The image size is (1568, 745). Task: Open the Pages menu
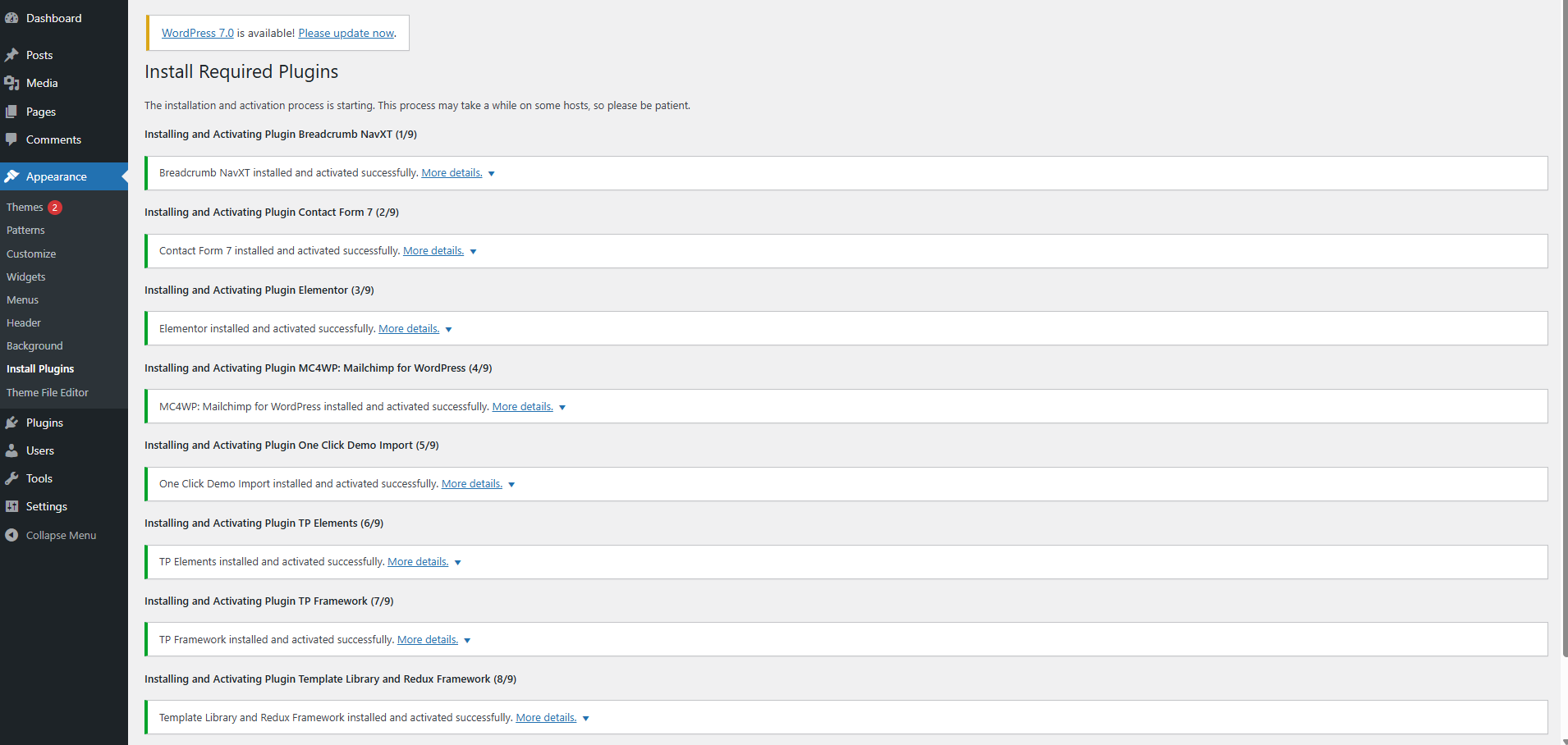click(x=64, y=112)
